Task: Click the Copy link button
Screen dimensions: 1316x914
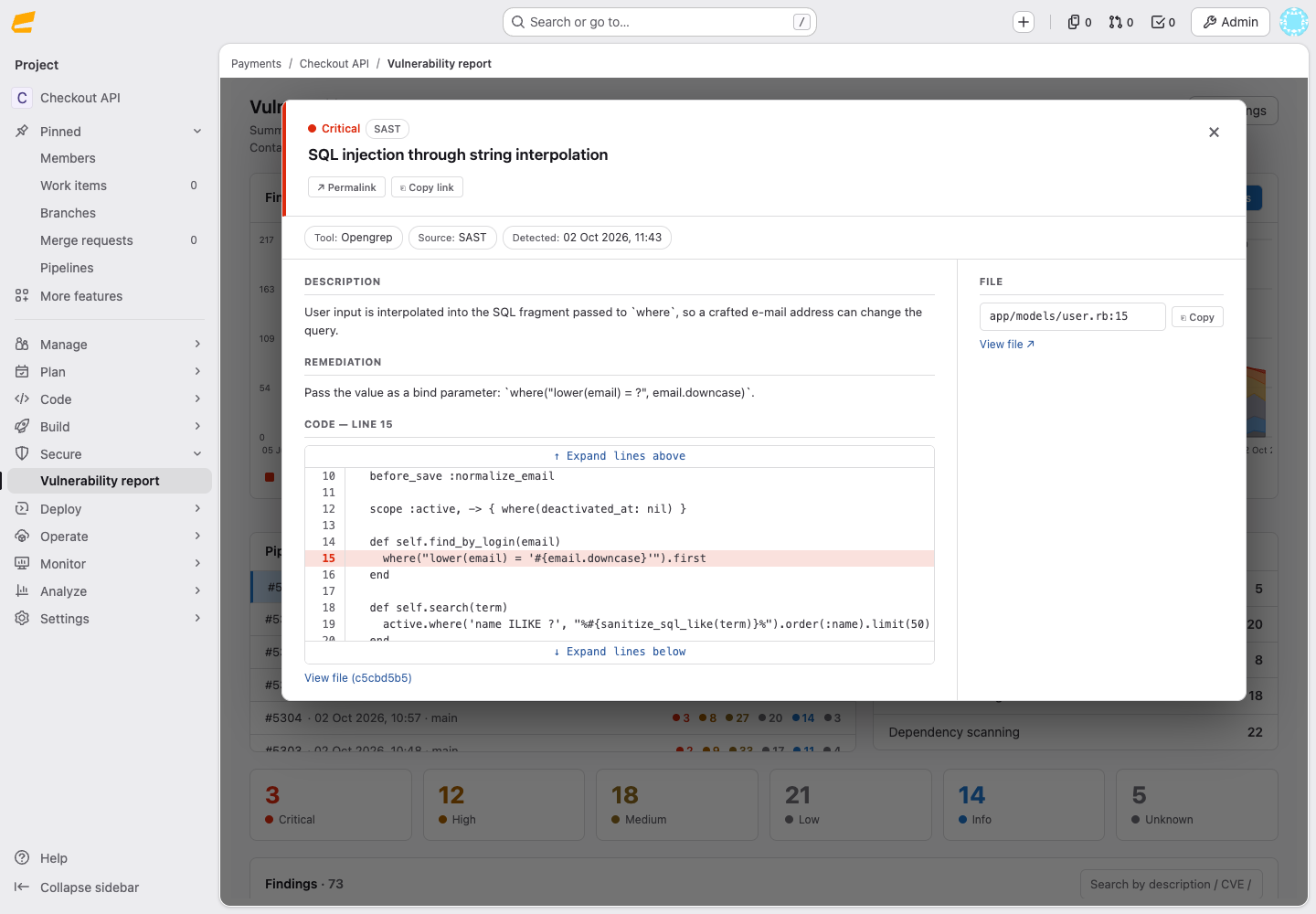Action: [427, 187]
